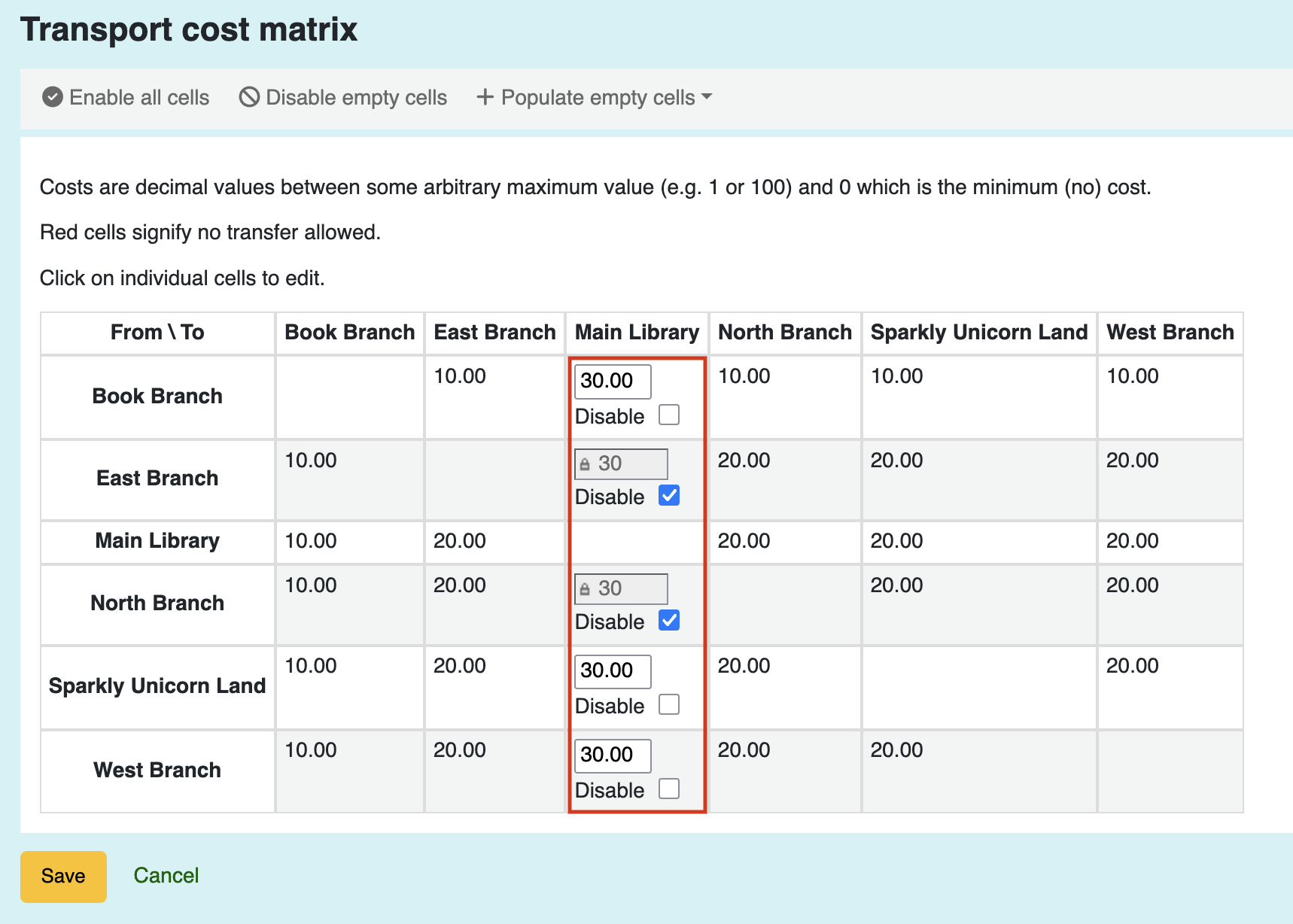
Task: Check Disable for Sparkly Unicorn Land row
Action: tap(669, 704)
